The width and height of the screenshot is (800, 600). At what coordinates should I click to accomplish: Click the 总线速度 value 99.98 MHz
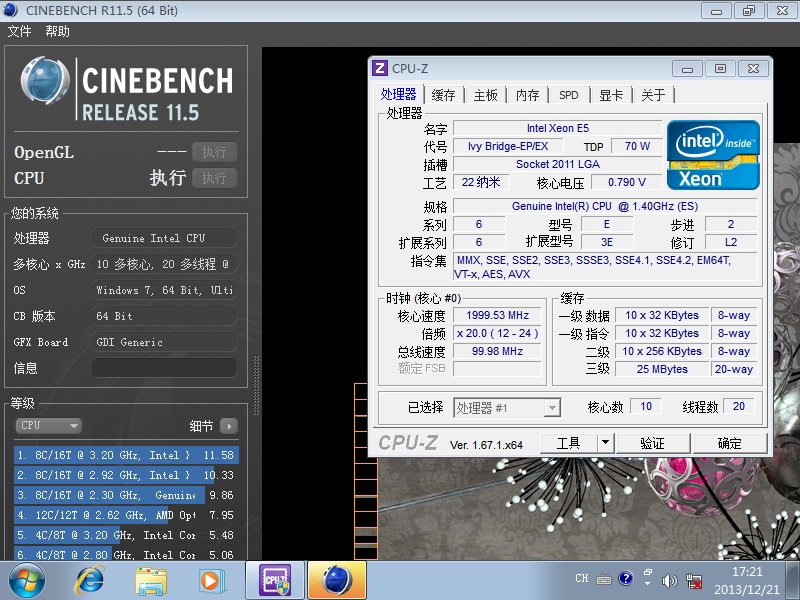click(x=497, y=351)
